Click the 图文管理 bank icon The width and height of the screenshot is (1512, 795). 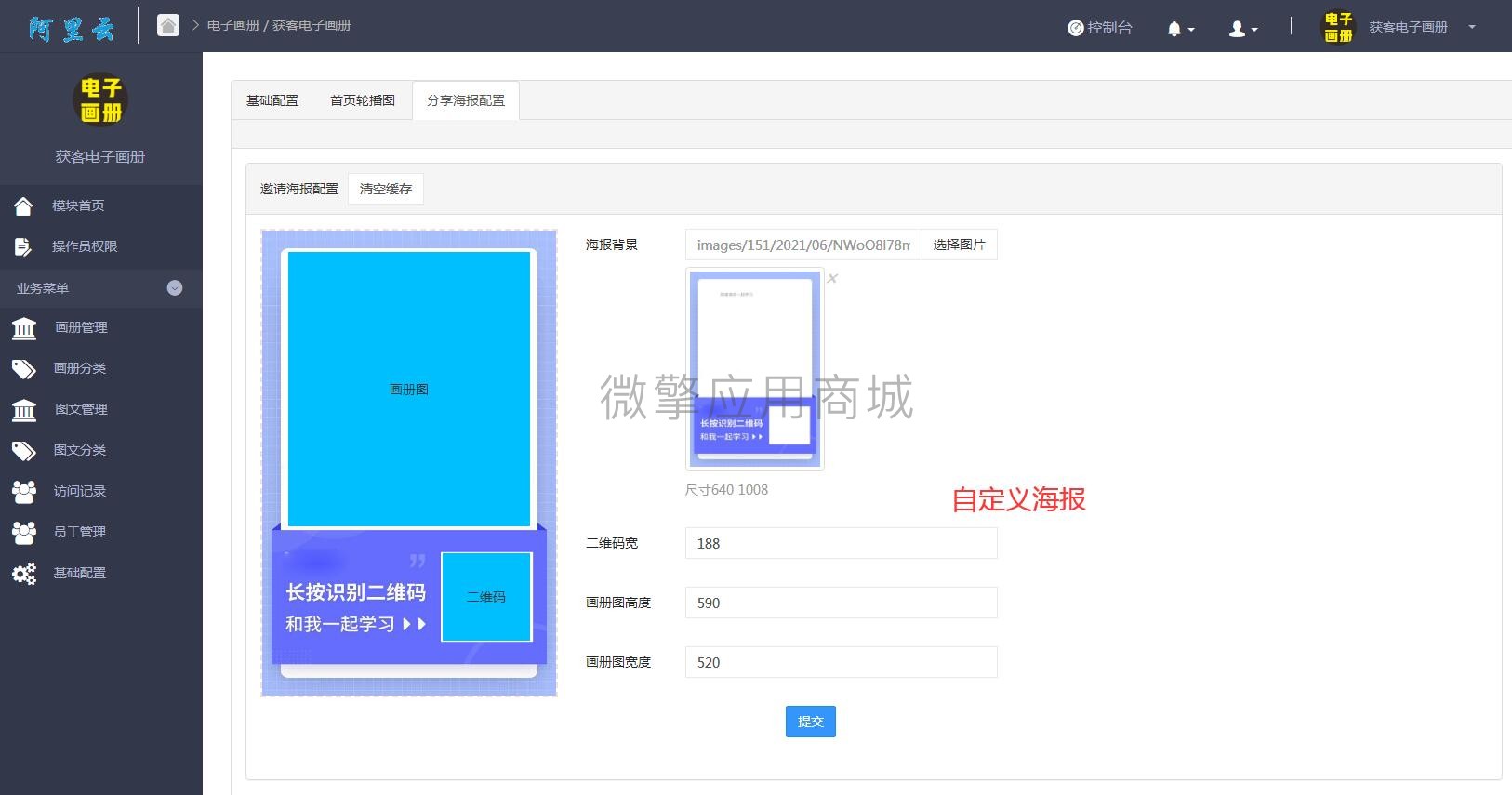click(x=24, y=409)
